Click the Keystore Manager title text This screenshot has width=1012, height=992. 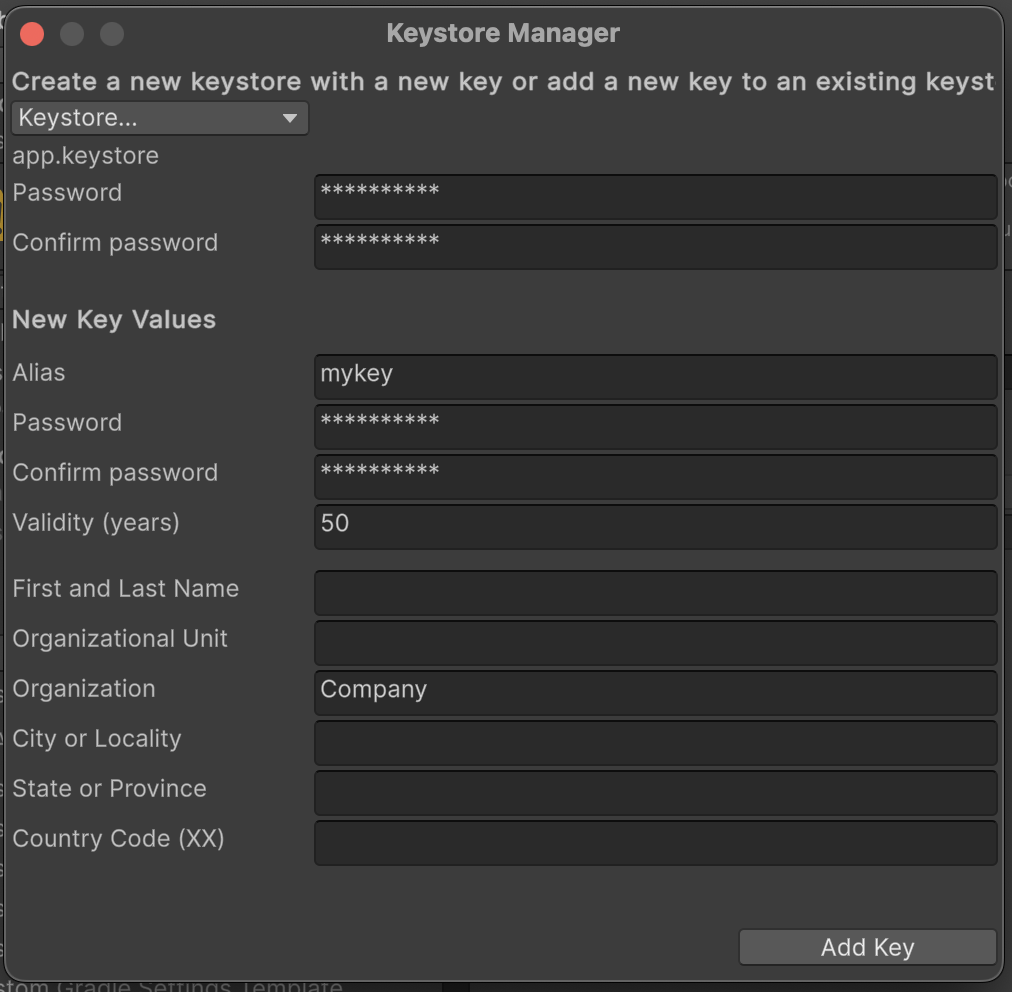(x=503, y=33)
